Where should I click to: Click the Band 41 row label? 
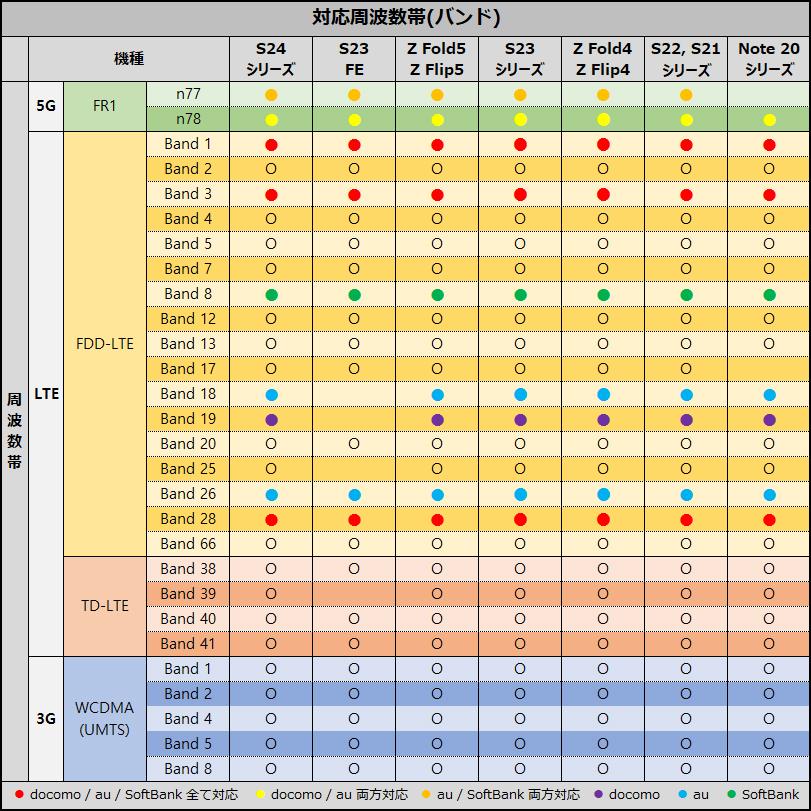pyautogui.click(x=187, y=643)
